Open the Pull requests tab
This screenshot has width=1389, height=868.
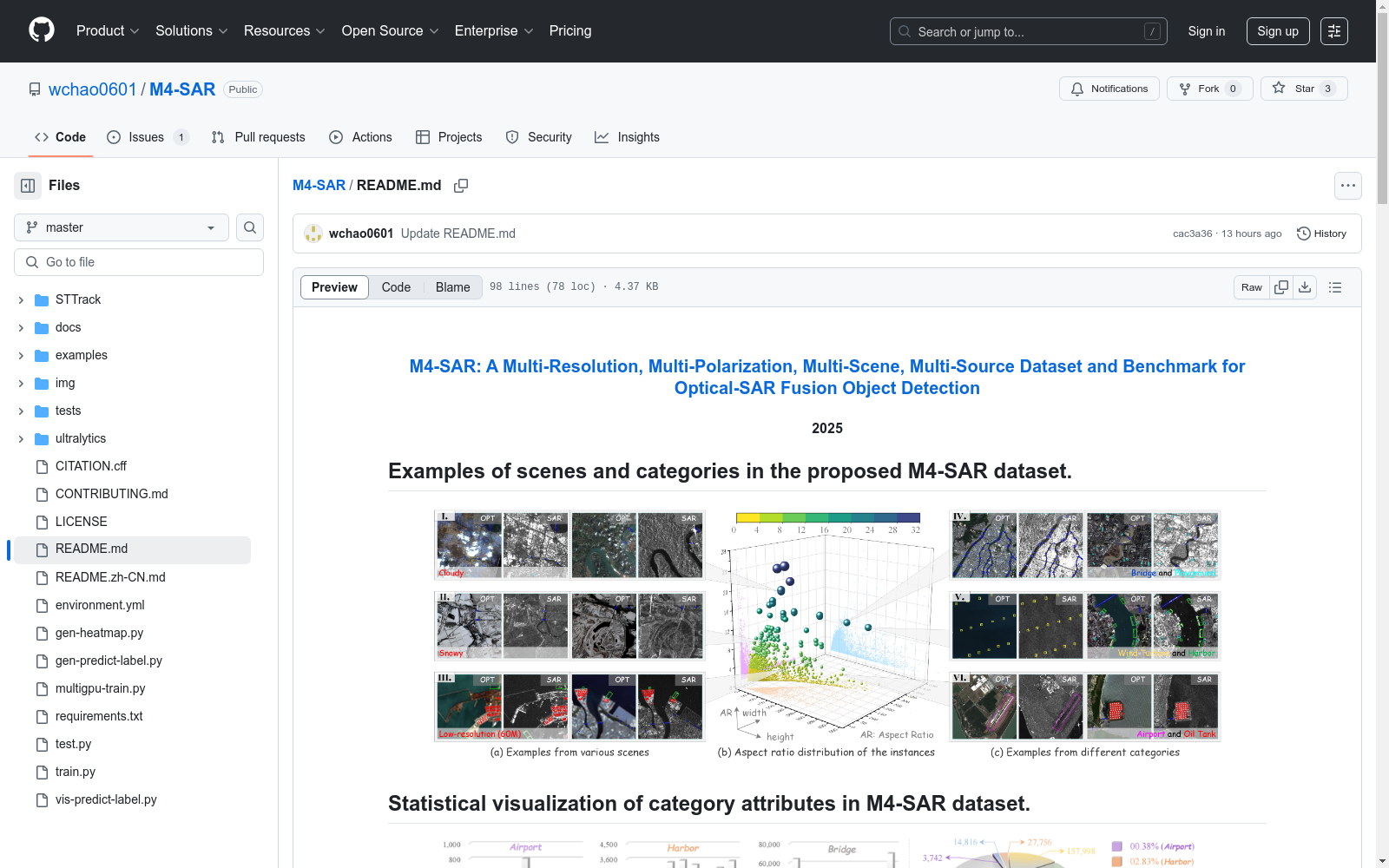[259, 137]
